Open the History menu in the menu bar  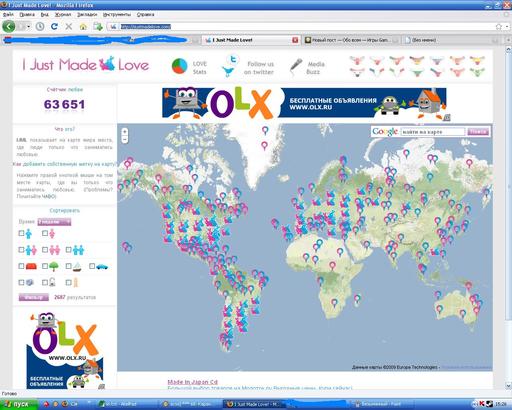point(63,14)
